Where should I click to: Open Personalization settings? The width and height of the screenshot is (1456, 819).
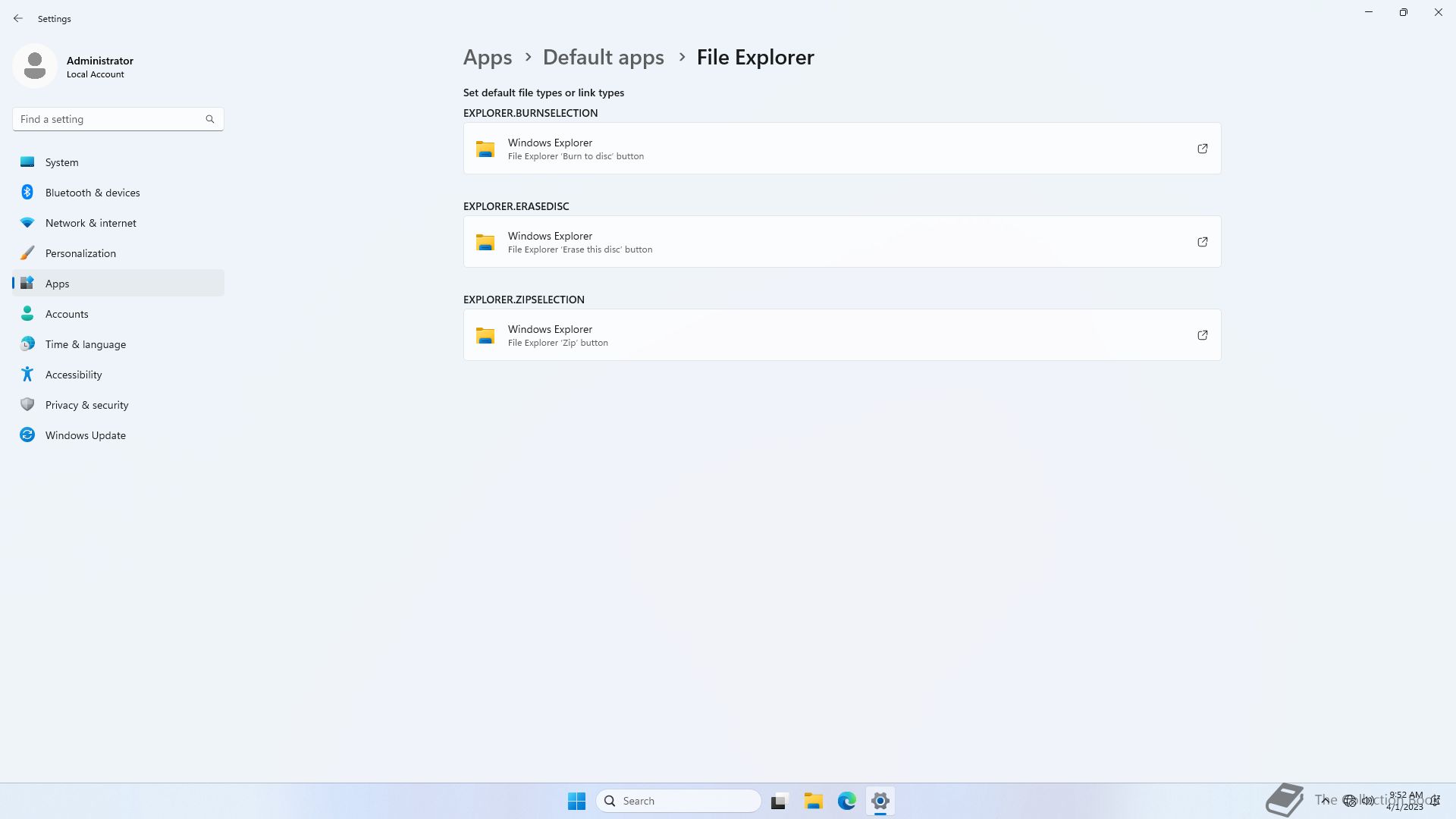[118, 253]
